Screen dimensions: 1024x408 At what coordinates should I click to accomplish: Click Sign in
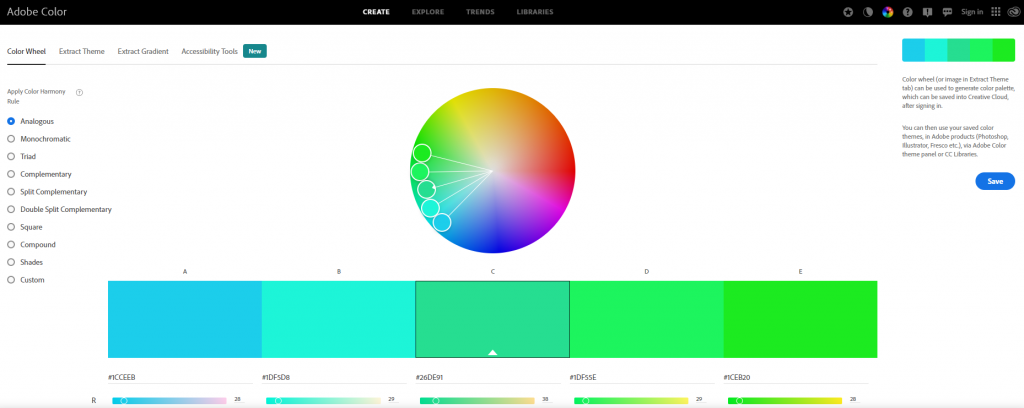tap(972, 12)
